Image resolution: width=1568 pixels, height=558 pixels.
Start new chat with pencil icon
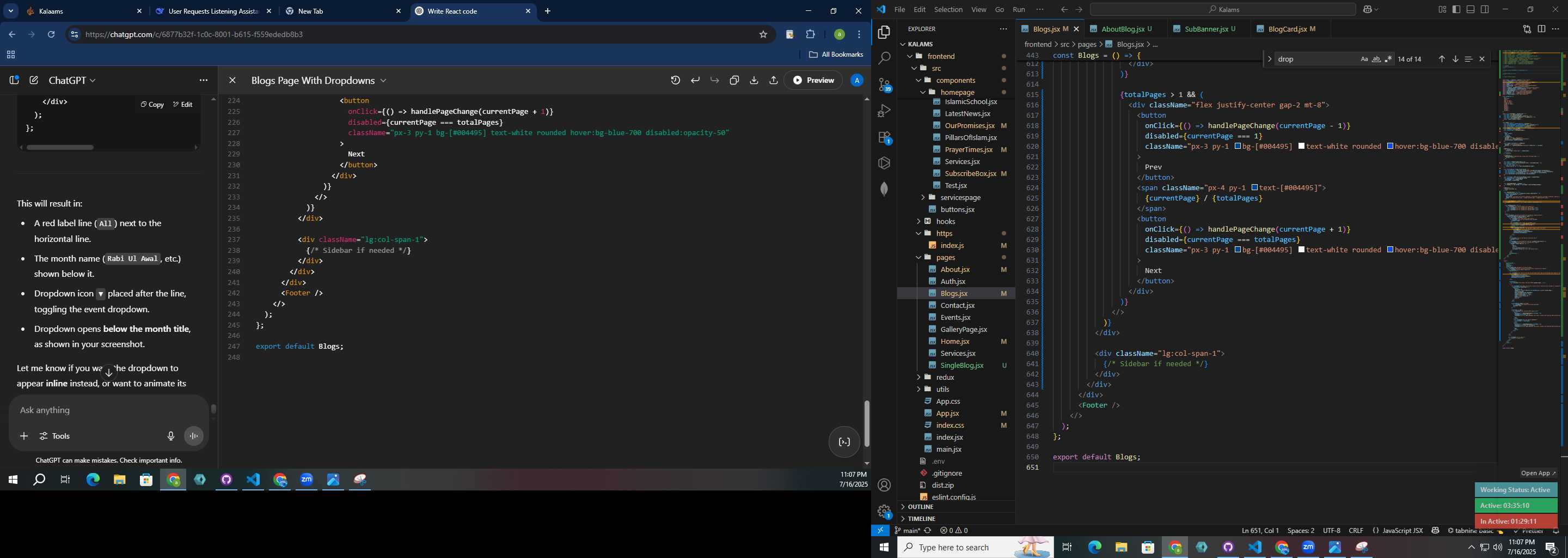pos(34,81)
